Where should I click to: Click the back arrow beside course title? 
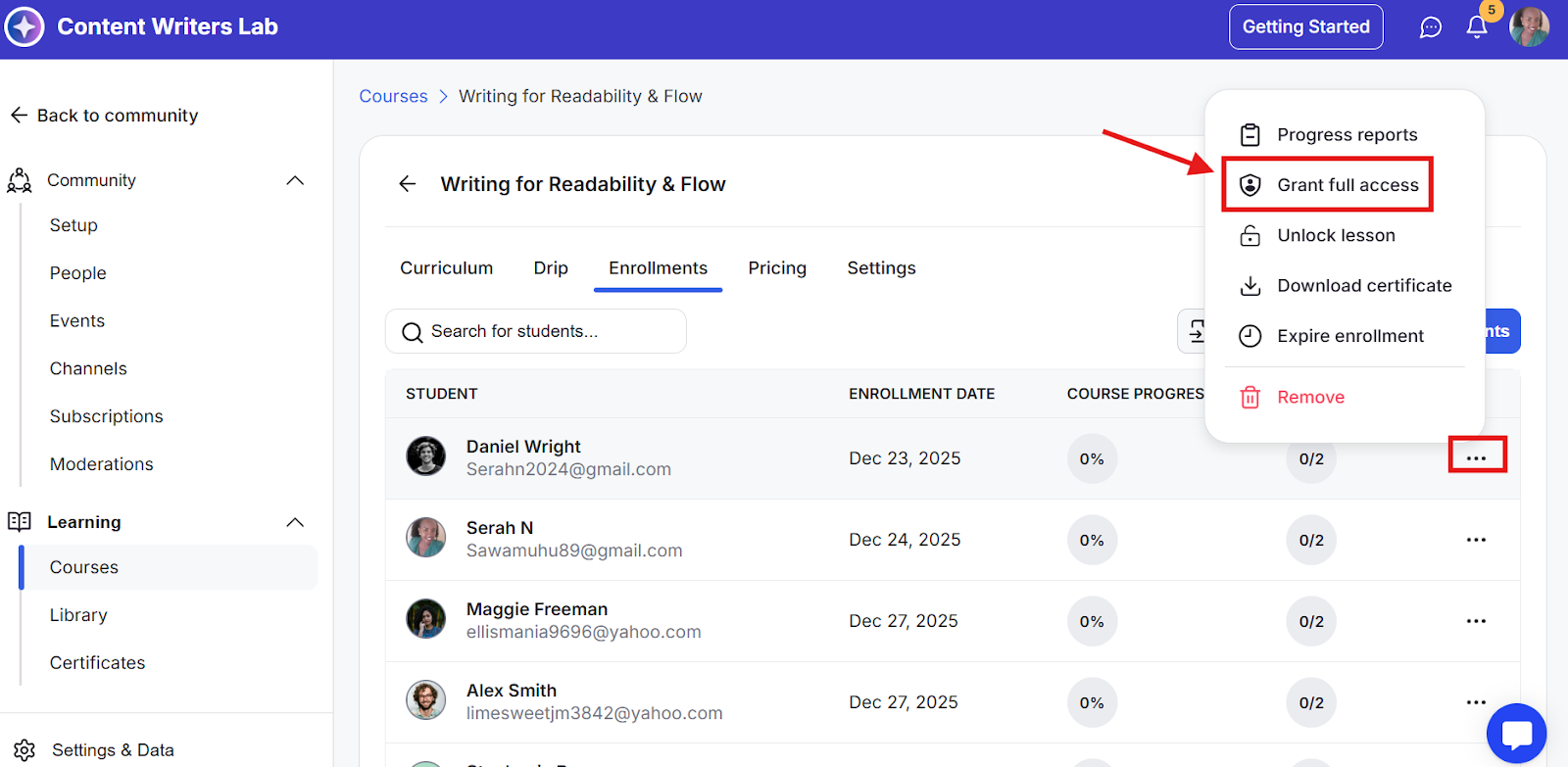(408, 184)
